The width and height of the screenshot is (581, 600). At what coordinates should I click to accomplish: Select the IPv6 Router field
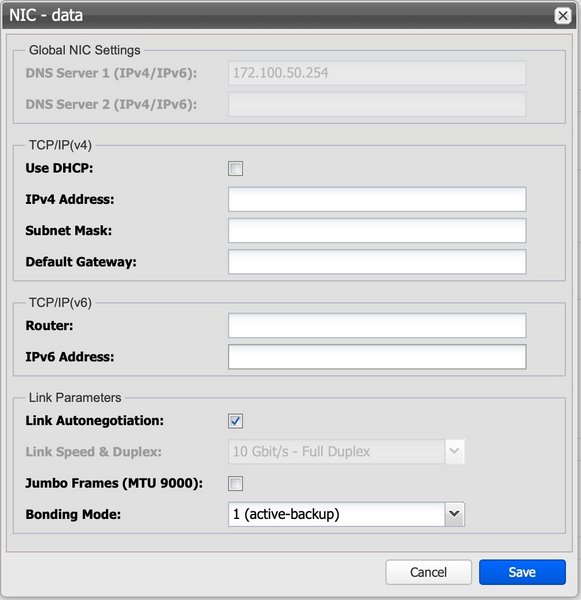377,326
